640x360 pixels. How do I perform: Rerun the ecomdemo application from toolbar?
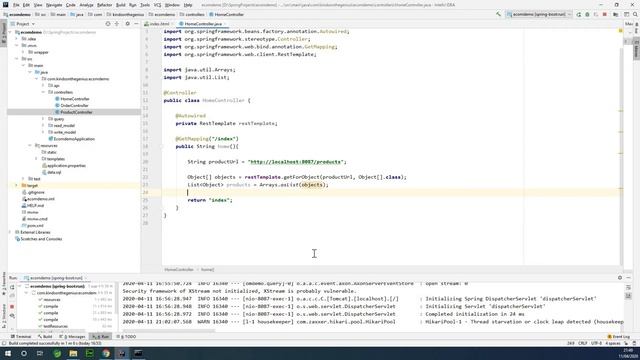(579, 14)
